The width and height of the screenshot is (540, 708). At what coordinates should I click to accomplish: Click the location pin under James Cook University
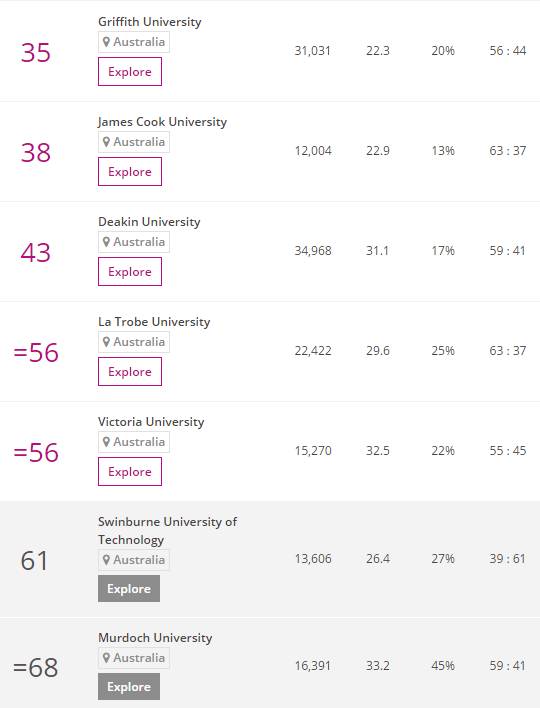[106, 142]
